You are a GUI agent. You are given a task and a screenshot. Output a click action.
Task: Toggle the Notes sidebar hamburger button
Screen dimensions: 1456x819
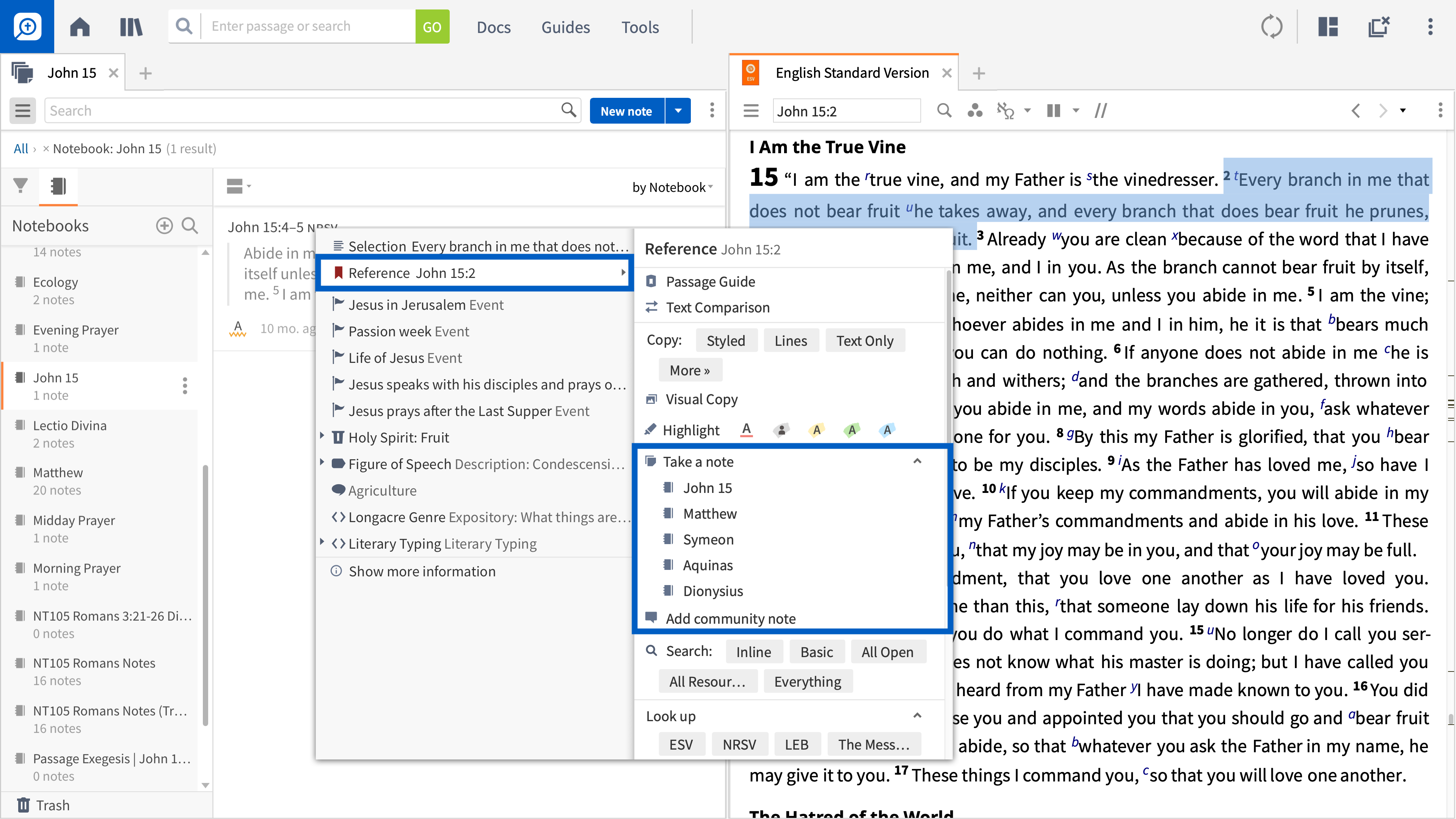click(x=23, y=110)
